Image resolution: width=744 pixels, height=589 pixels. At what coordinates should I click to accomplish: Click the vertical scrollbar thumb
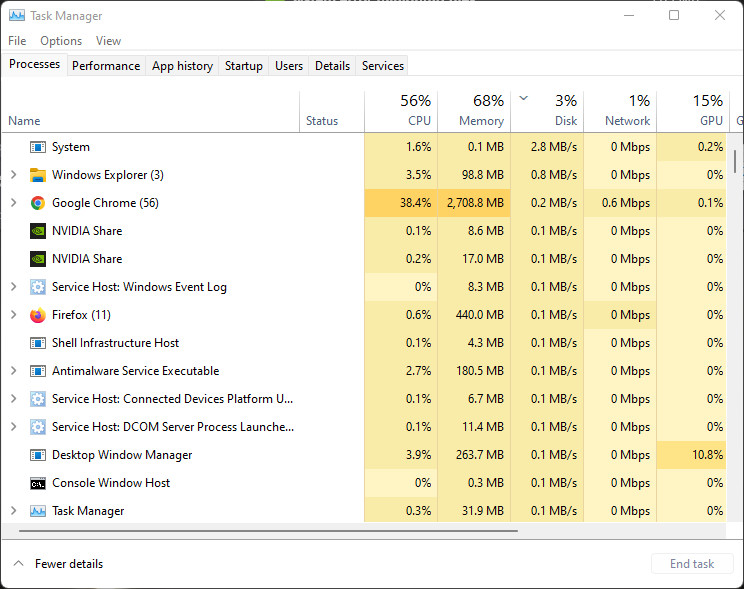pyautogui.click(x=735, y=161)
